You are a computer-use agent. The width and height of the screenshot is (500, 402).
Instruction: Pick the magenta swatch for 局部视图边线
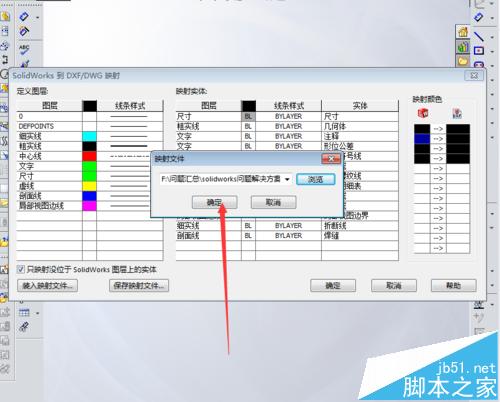pyautogui.click(x=89, y=206)
